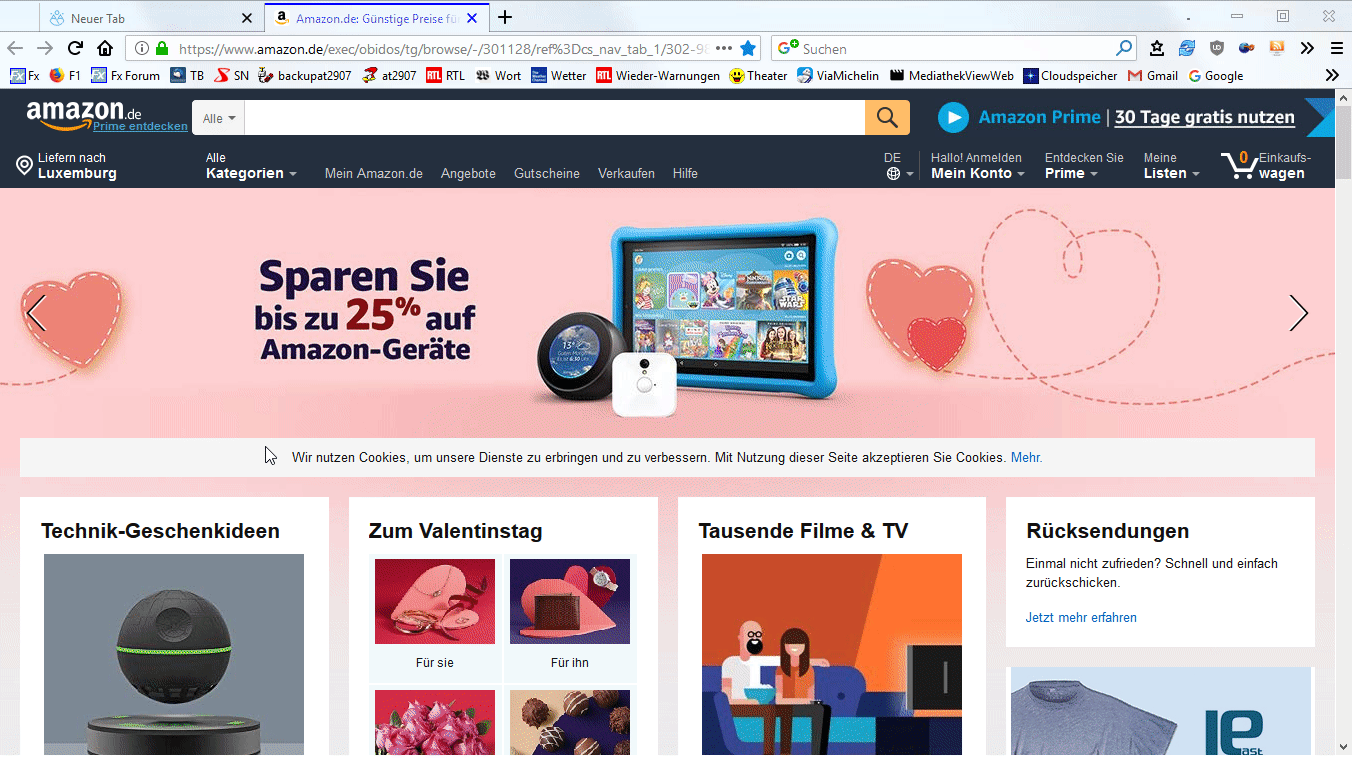
Task: Switch to the Neuer Tab tab
Action: tap(150, 18)
